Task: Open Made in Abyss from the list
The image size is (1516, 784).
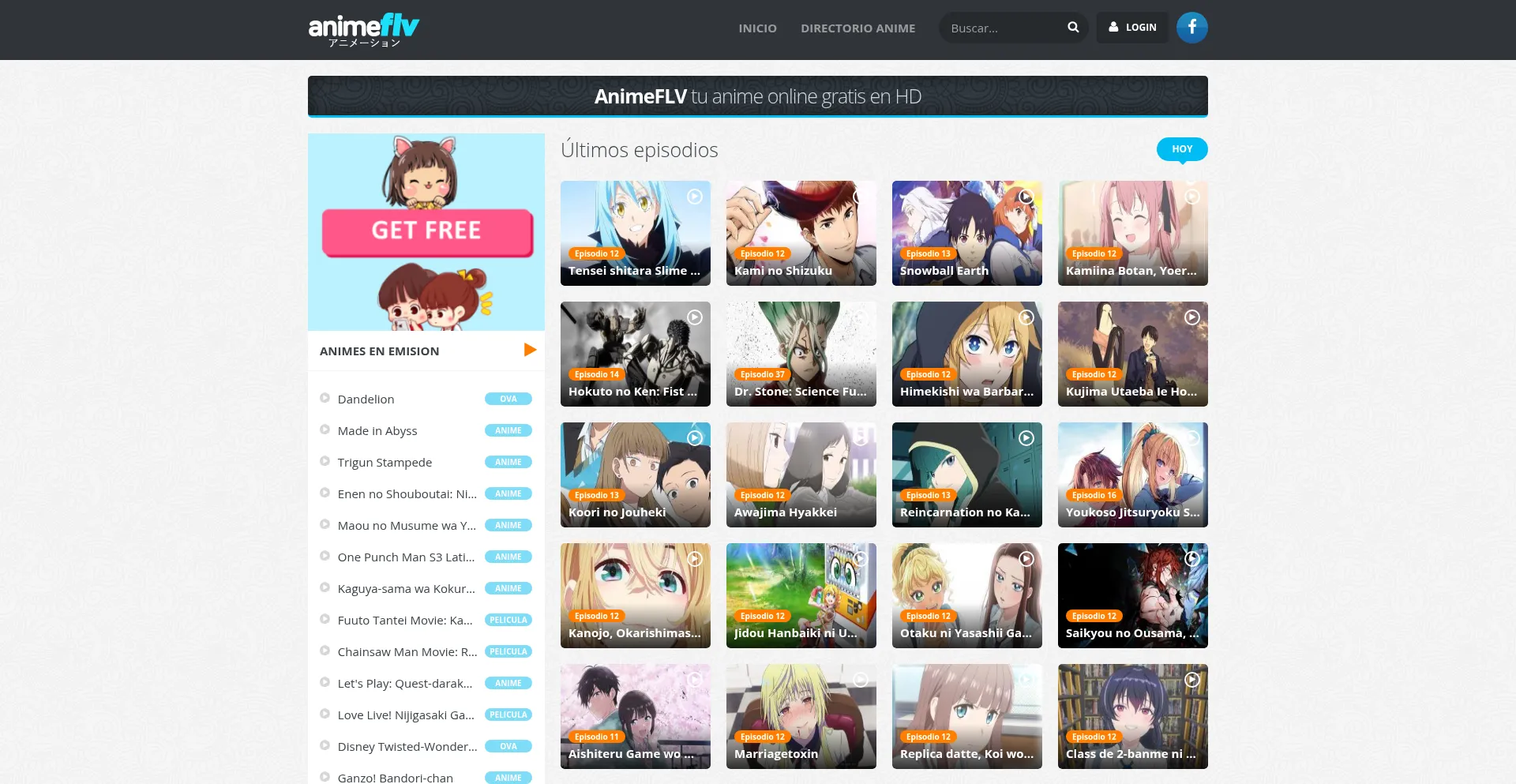Action: pyautogui.click(x=377, y=431)
